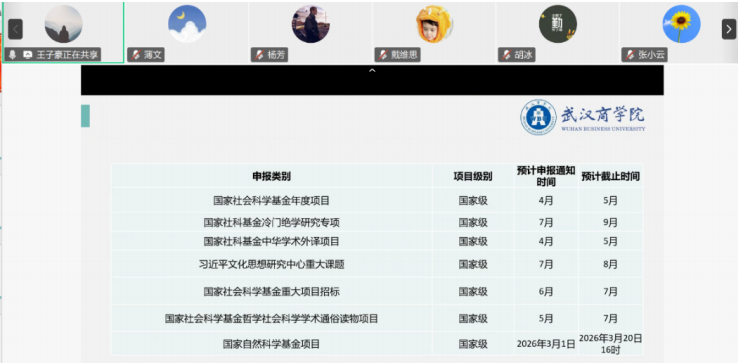Show next participants with right arrow
This screenshot has height=363, width=738.
click(729, 29)
